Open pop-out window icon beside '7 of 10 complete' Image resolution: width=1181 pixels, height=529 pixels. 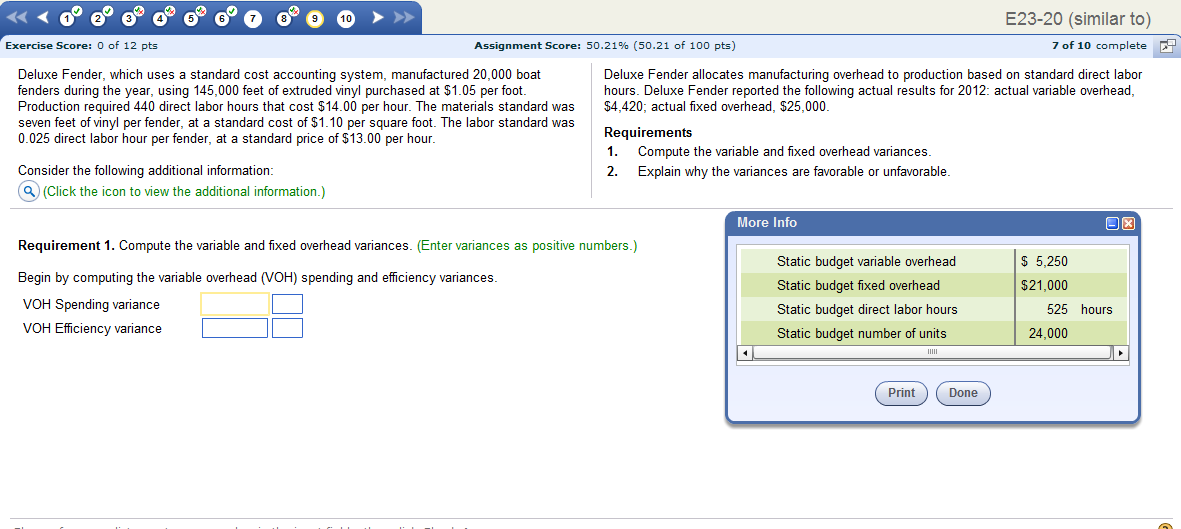[1167, 46]
